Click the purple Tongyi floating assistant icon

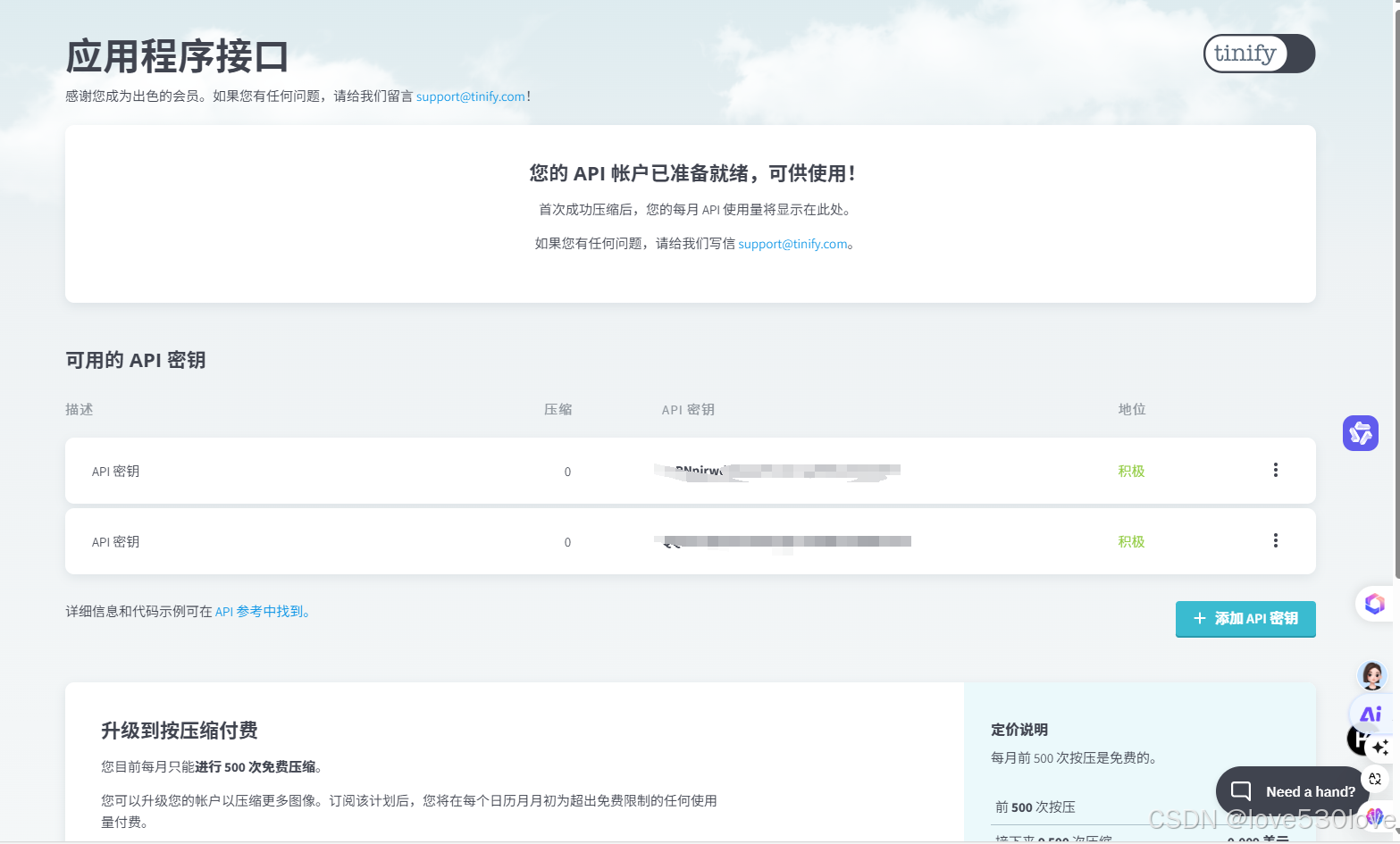[x=1361, y=433]
